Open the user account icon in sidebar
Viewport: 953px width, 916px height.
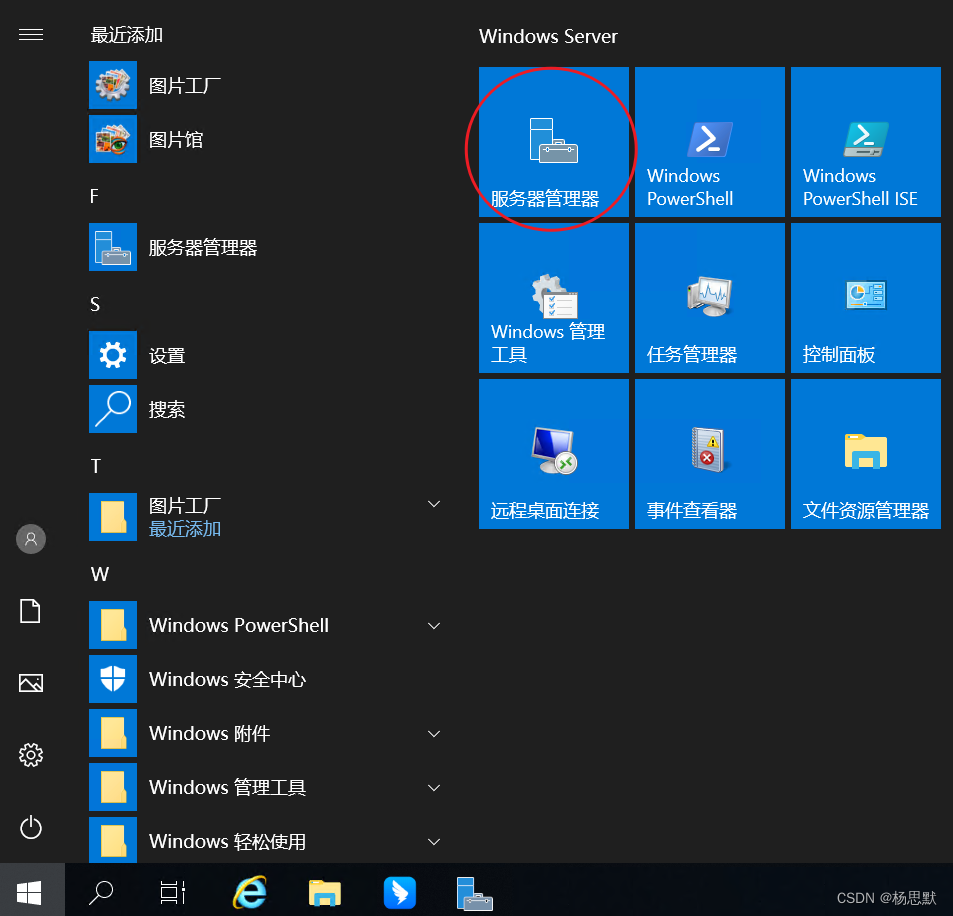(x=31, y=539)
